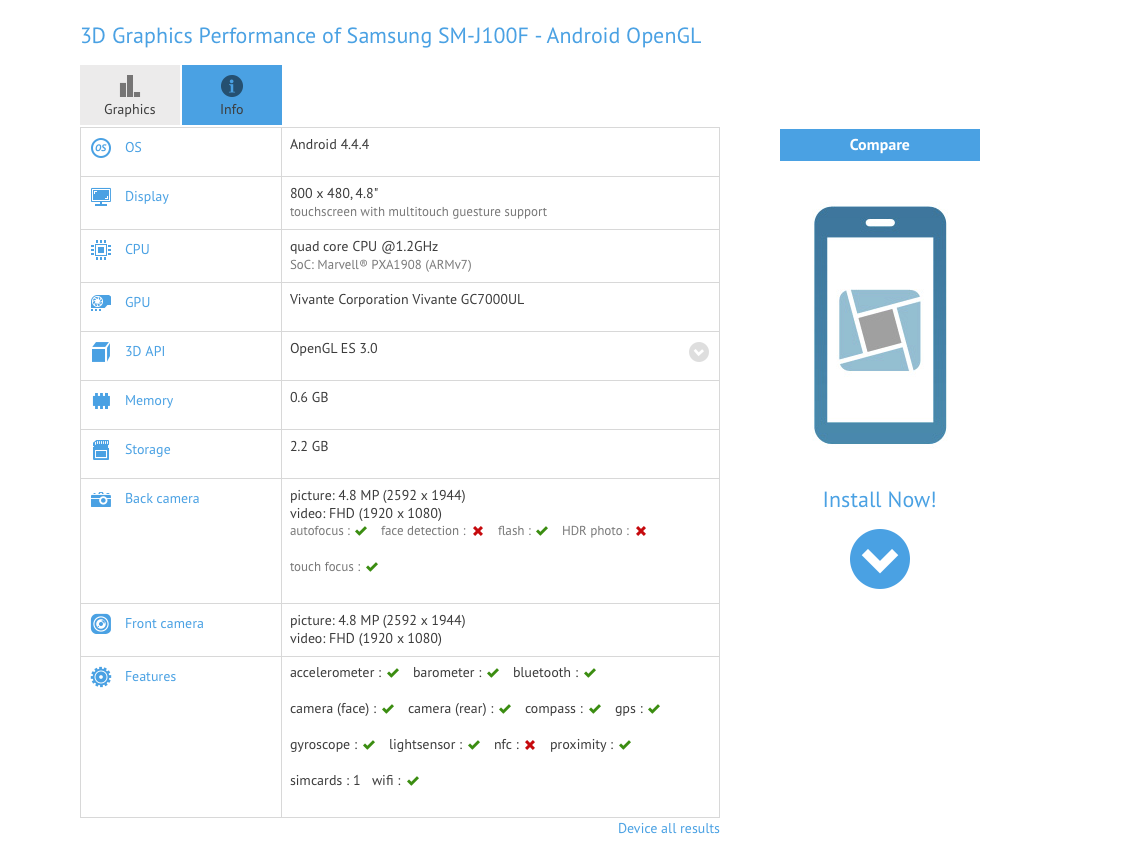Click the SoC Marvell PXA1908 text
This screenshot has height=851, width=1135.
pos(381,265)
